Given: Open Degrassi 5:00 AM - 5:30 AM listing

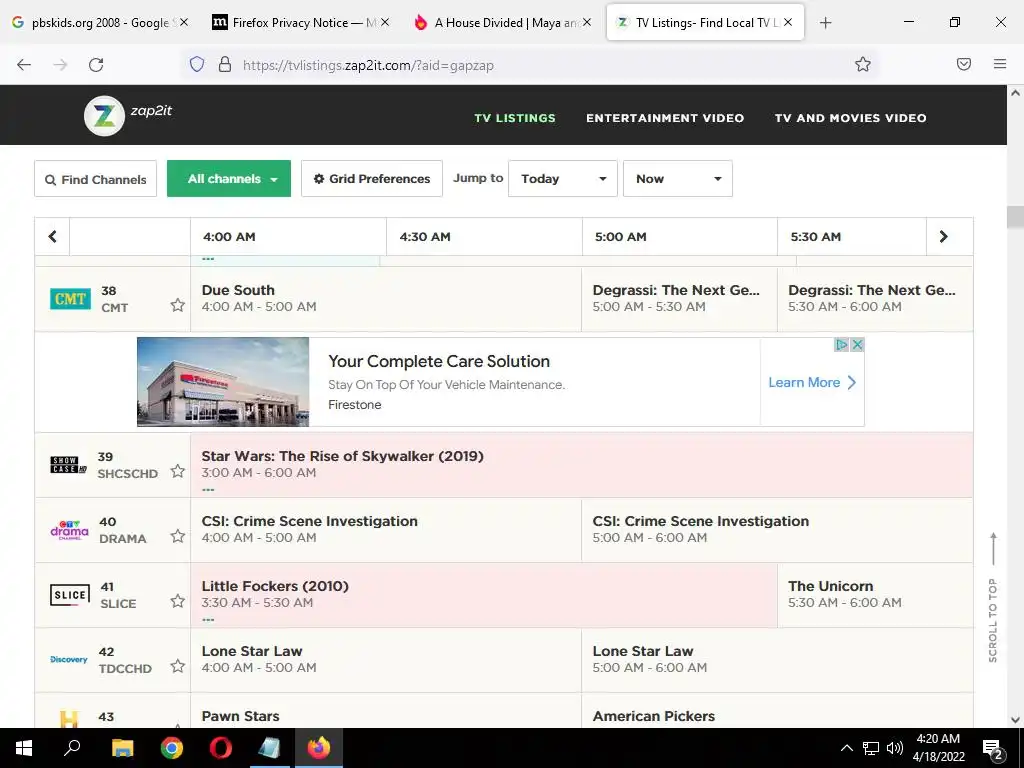Looking at the screenshot, I should point(679,298).
